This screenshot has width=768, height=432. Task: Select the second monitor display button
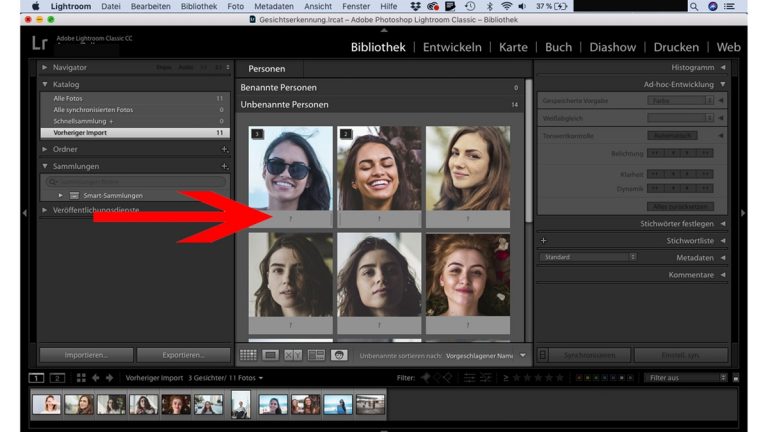coord(57,378)
